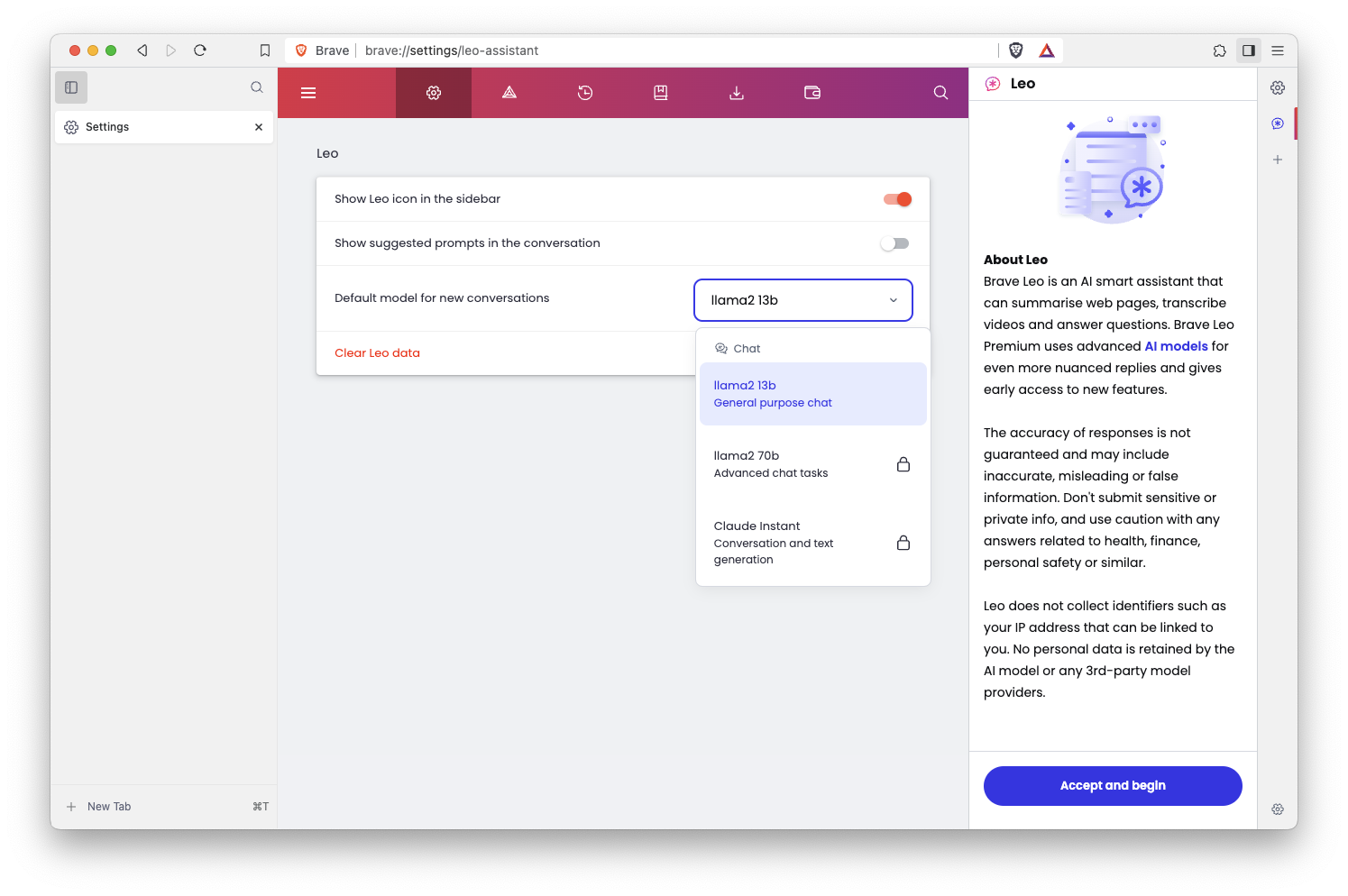Open the Brave main hamburger menu
The width and height of the screenshot is (1348, 896).
click(1278, 50)
